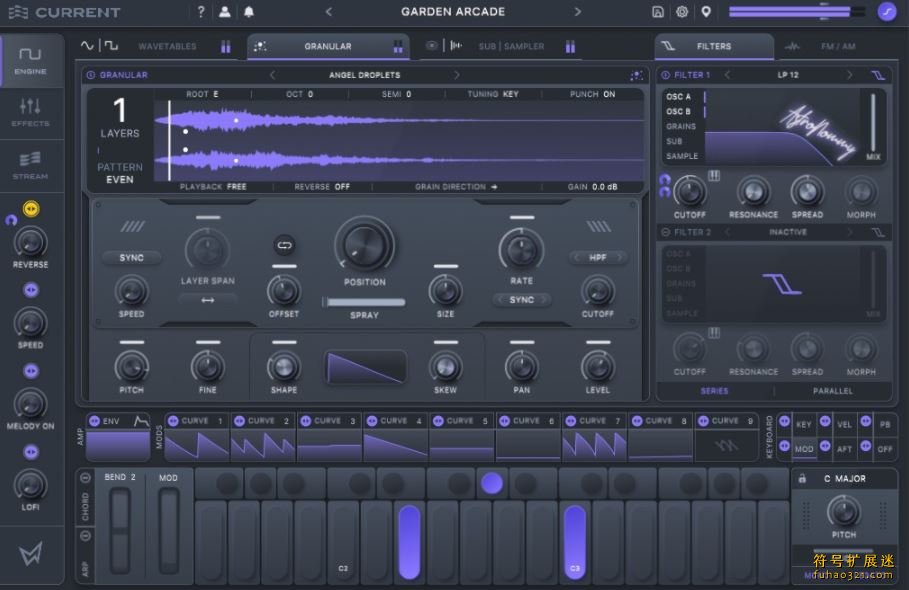Viewport: 909px width, 590px height.
Task: Click the loop icon above Offset knob
Action: 284,244
